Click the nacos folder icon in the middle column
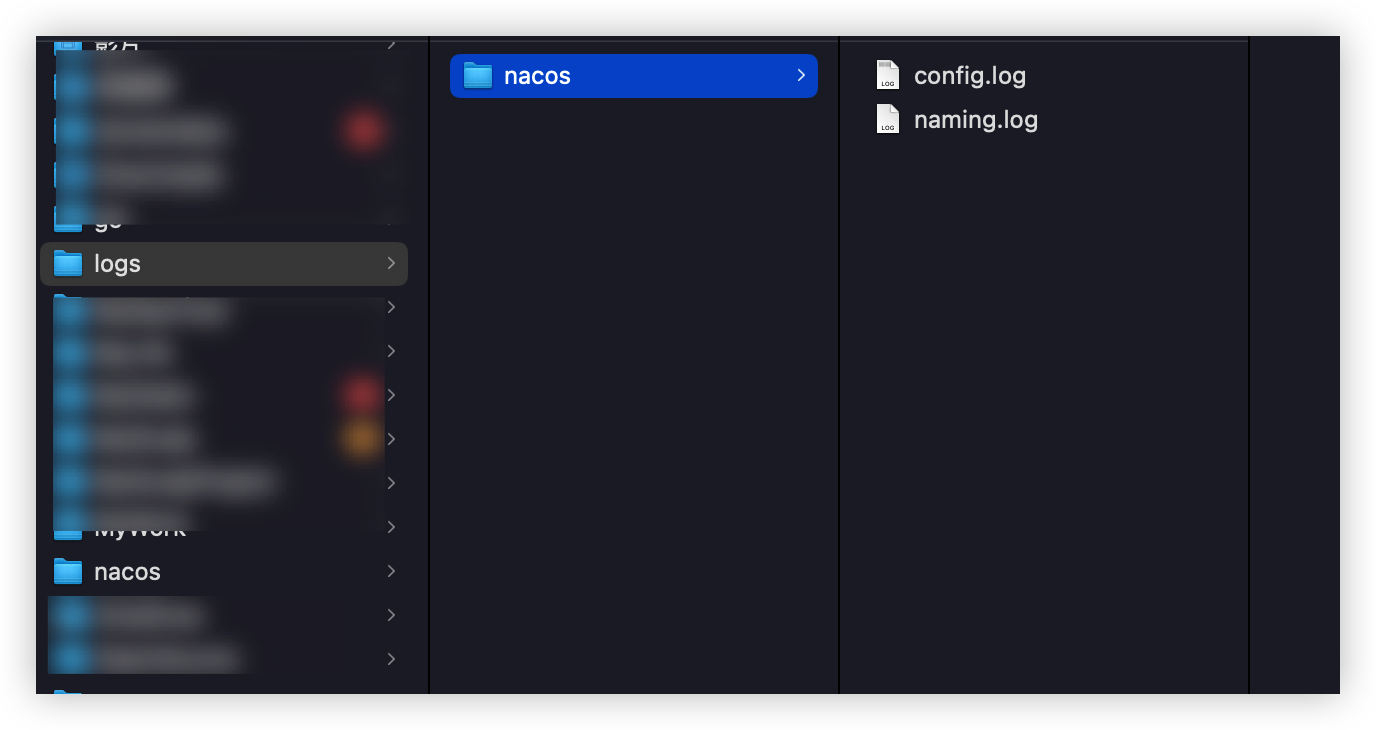Viewport: 1376px width, 730px height. click(x=478, y=75)
